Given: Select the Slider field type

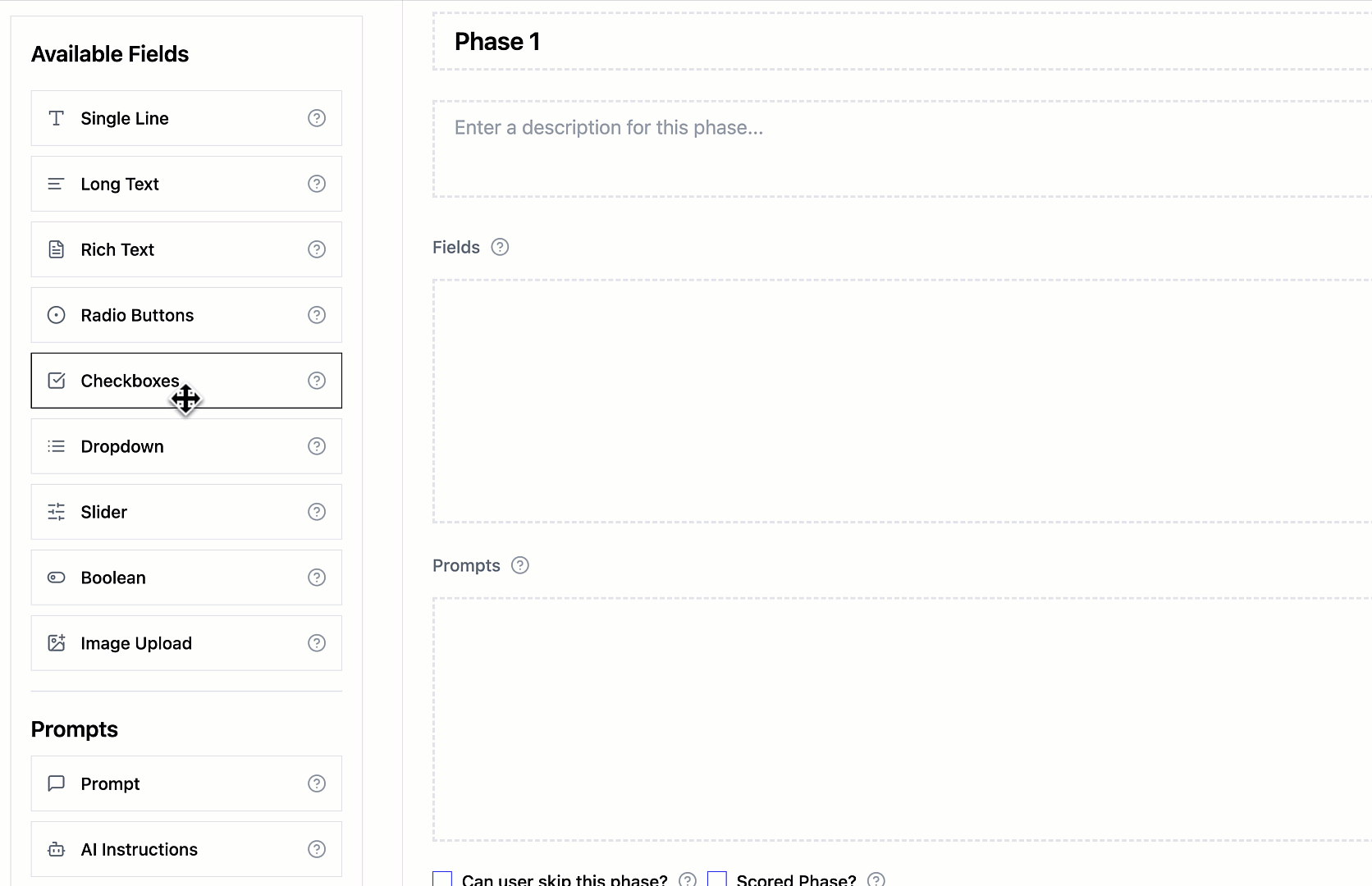Looking at the screenshot, I should tap(104, 512).
